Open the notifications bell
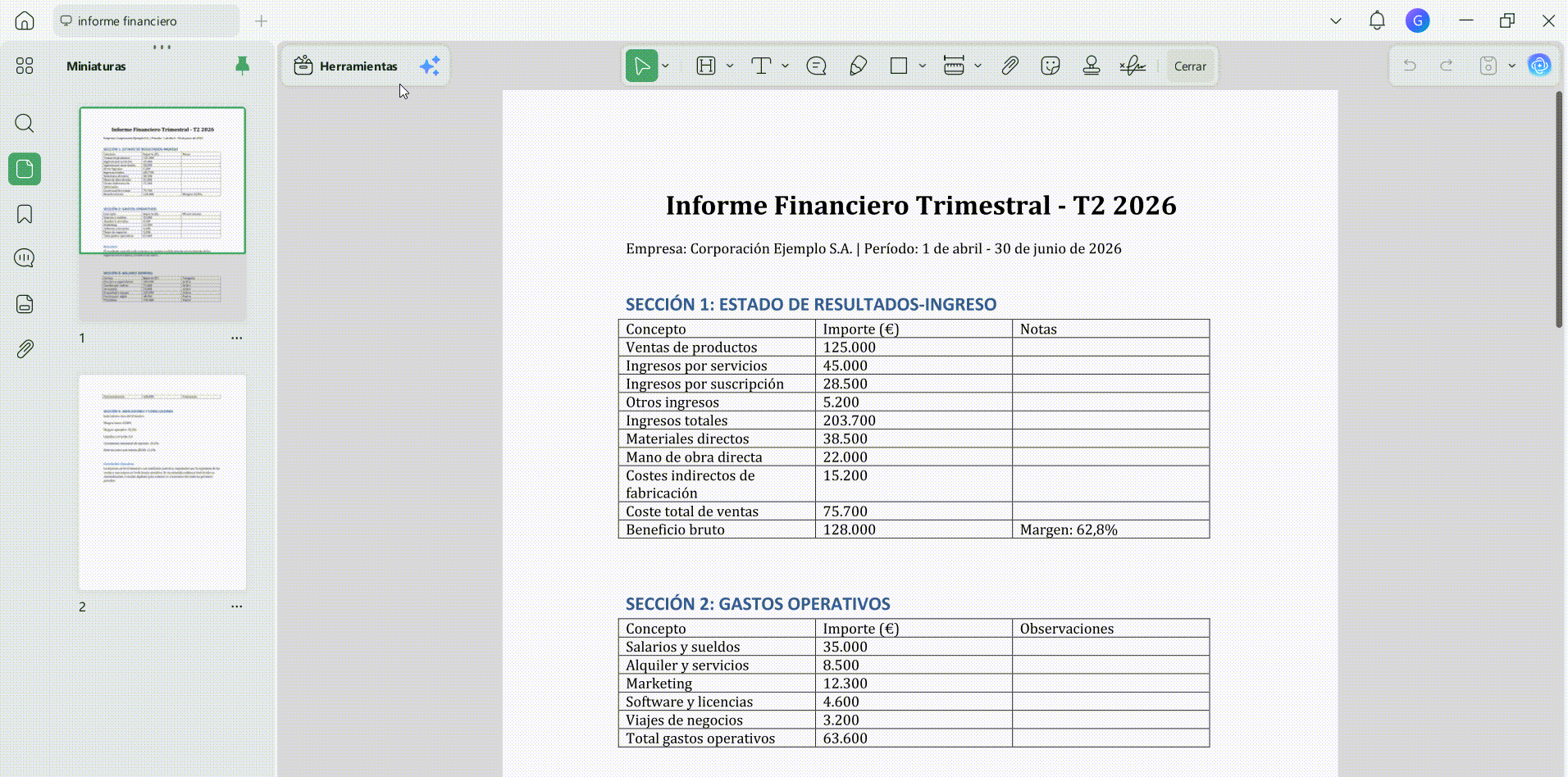This screenshot has height=777, width=1568. pos(1377,20)
